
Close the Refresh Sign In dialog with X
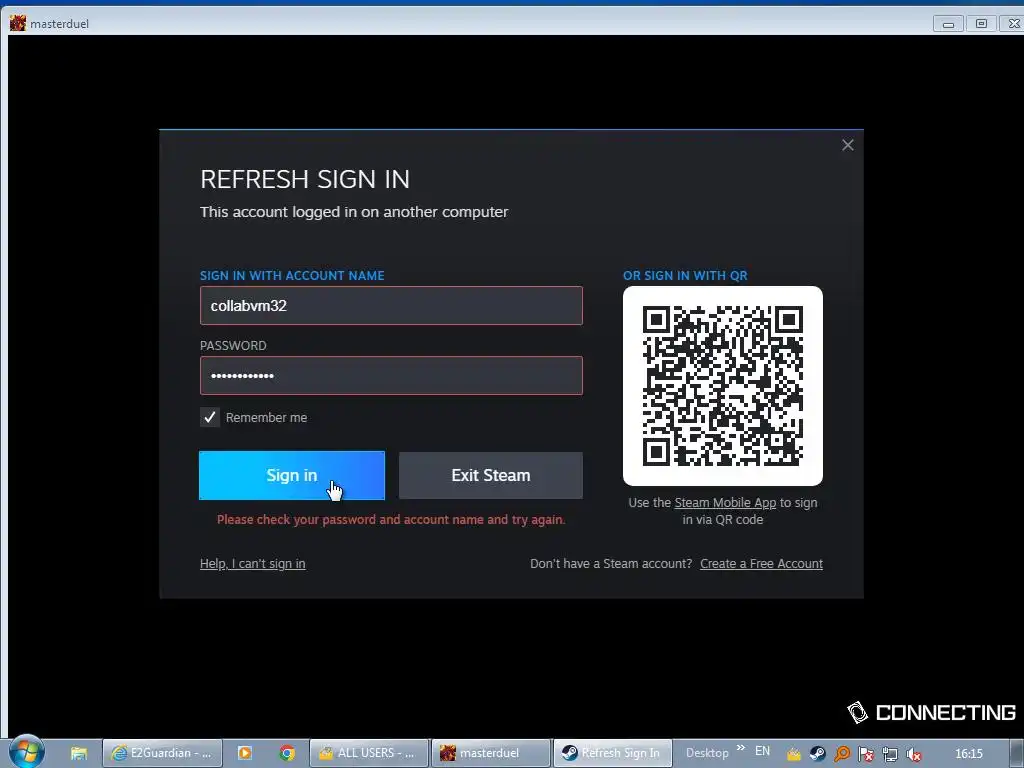(x=848, y=145)
